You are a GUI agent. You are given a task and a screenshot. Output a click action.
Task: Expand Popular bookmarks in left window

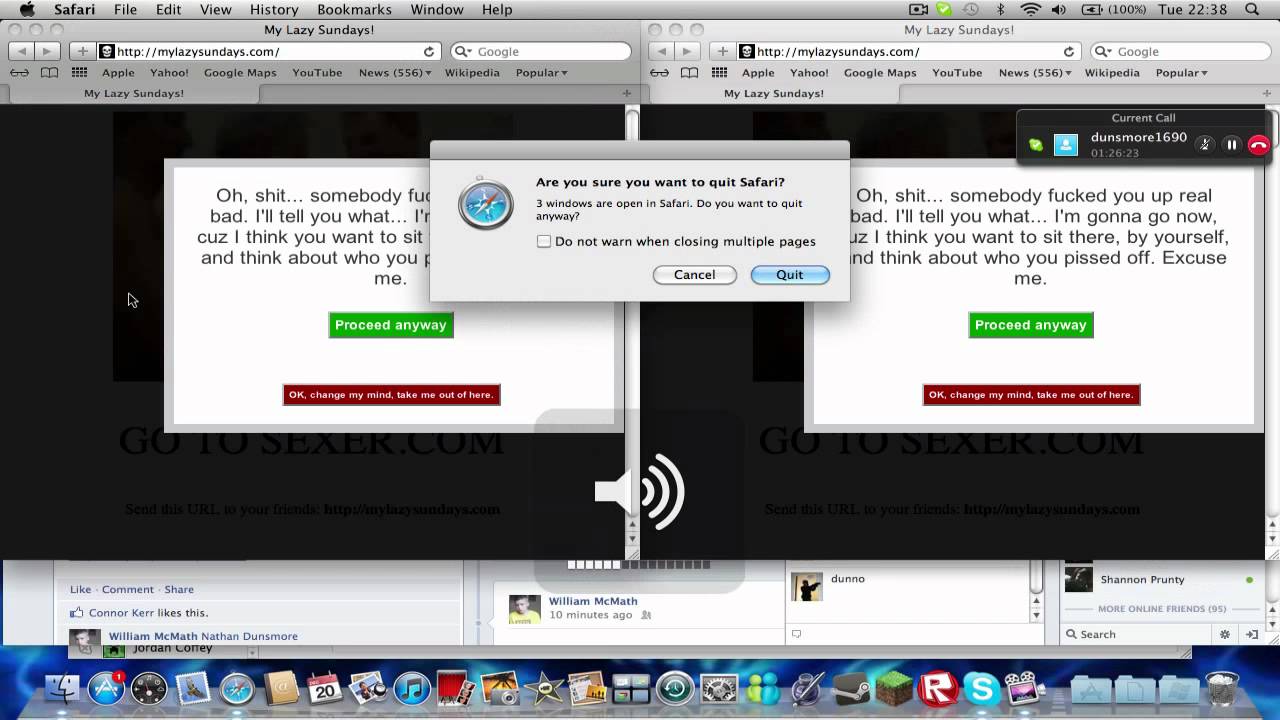point(541,73)
